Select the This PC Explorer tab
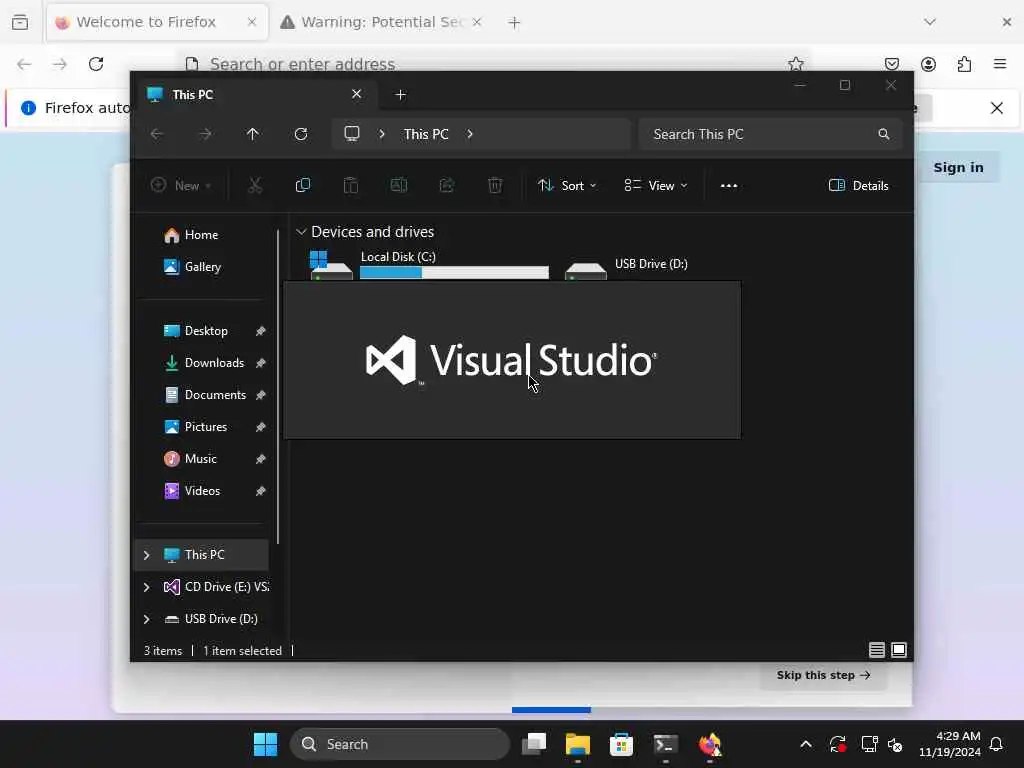This screenshot has height=768, width=1024. click(x=255, y=95)
